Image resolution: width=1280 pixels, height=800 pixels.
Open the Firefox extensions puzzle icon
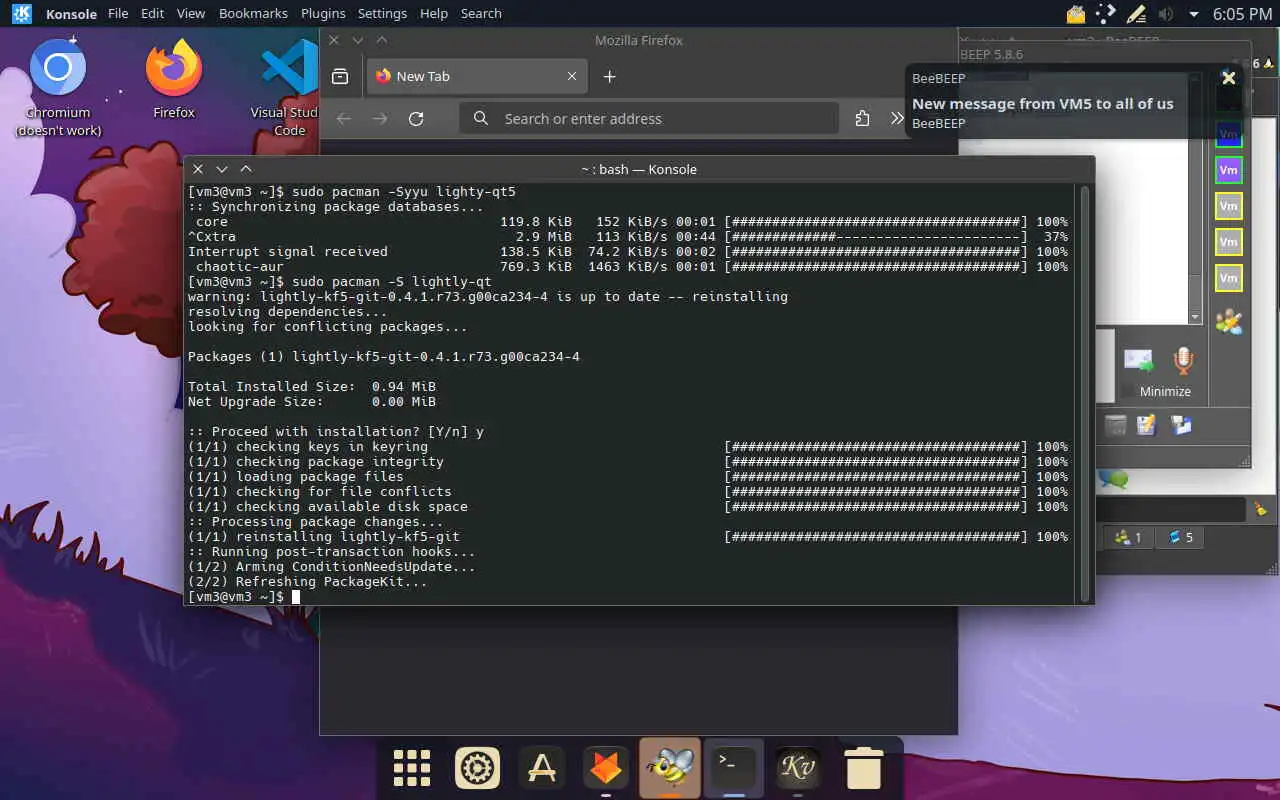(862, 118)
